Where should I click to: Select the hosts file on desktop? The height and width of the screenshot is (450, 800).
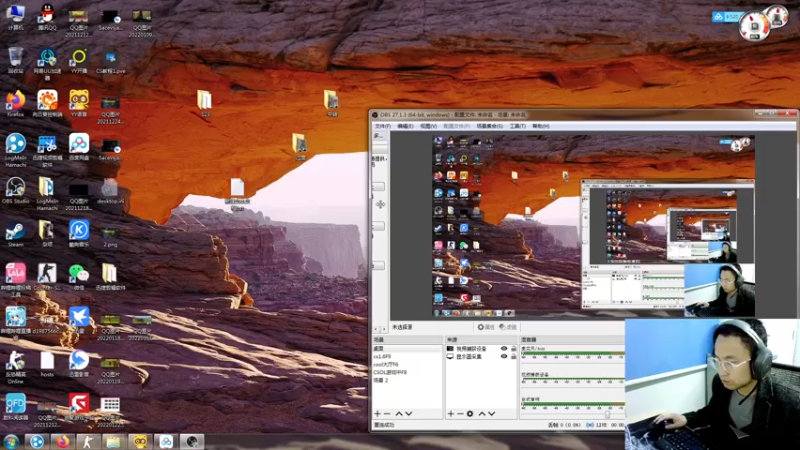[x=47, y=364]
